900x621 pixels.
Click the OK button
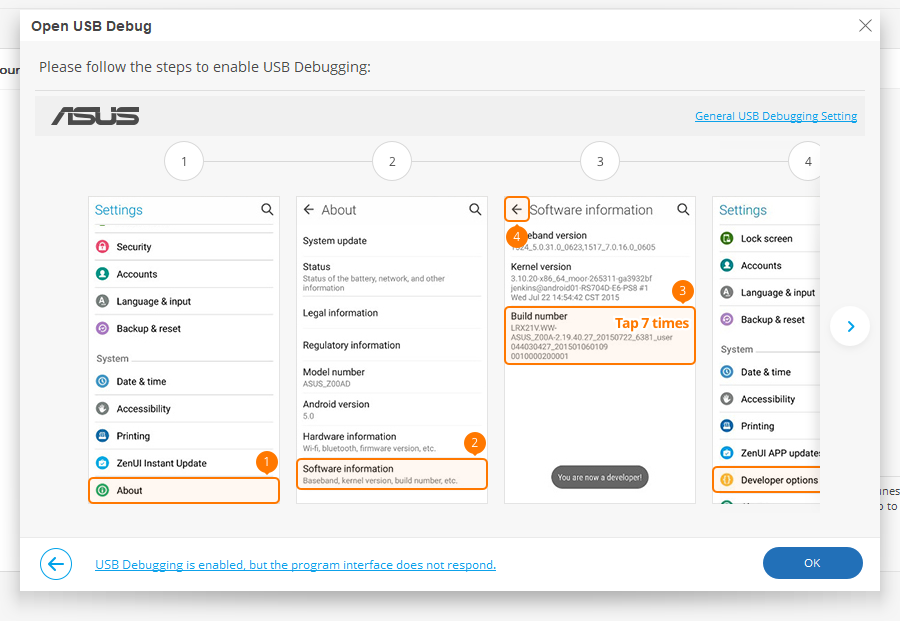point(812,563)
